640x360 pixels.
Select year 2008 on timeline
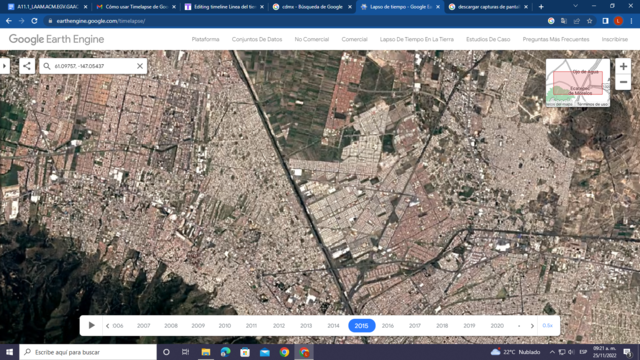pyautogui.click(x=171, y=326)
